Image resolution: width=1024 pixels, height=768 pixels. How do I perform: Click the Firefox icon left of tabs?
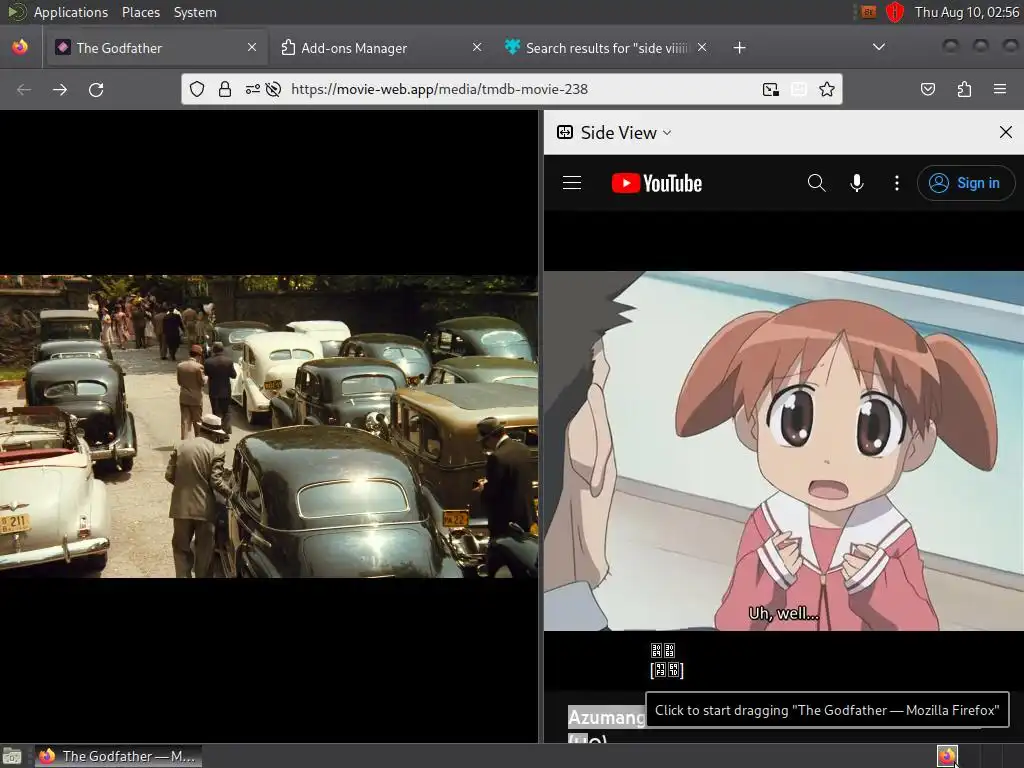(20, 47)
